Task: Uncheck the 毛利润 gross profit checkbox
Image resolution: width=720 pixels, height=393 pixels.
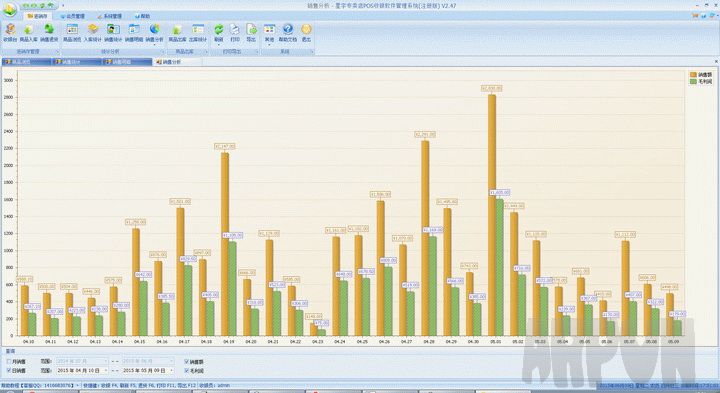Action: [x=186, y=370]
